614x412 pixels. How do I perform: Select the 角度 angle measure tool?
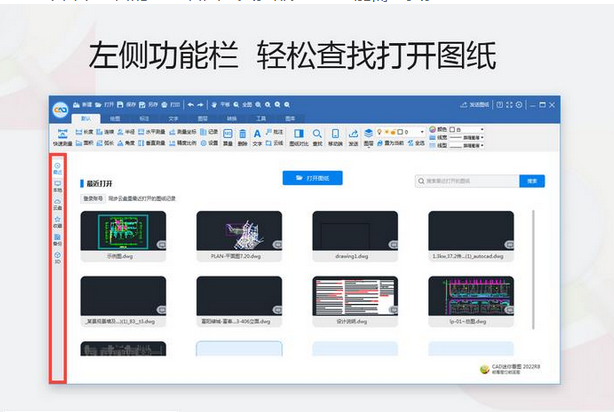pyautogui.click(x=126, y=143)
